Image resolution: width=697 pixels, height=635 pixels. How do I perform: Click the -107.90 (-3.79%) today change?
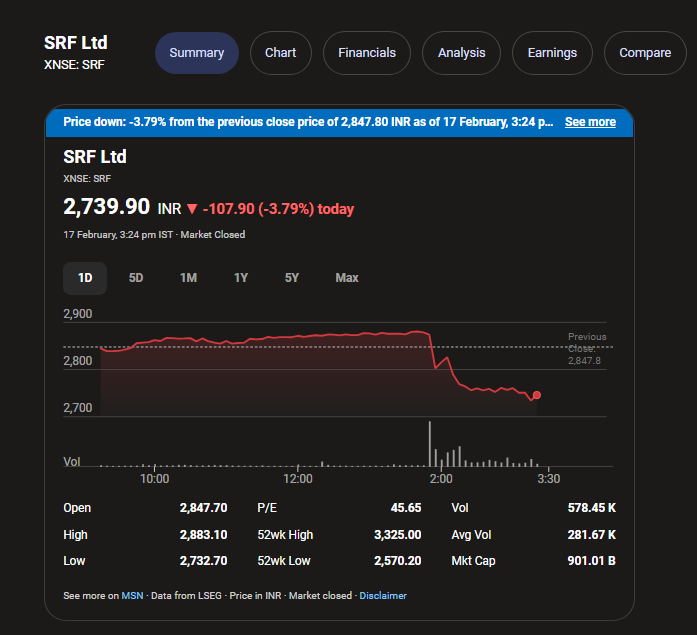[278, 209]
